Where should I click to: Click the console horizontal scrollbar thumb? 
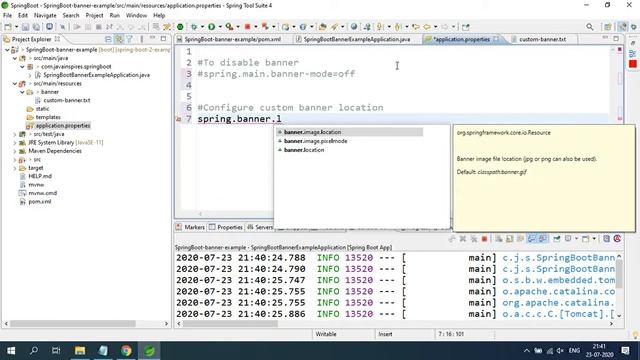click(x=231, y=324)
